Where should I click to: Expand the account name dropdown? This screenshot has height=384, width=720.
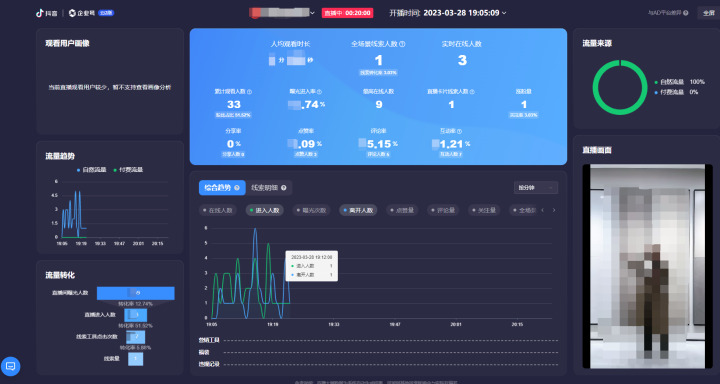(312, 13)
